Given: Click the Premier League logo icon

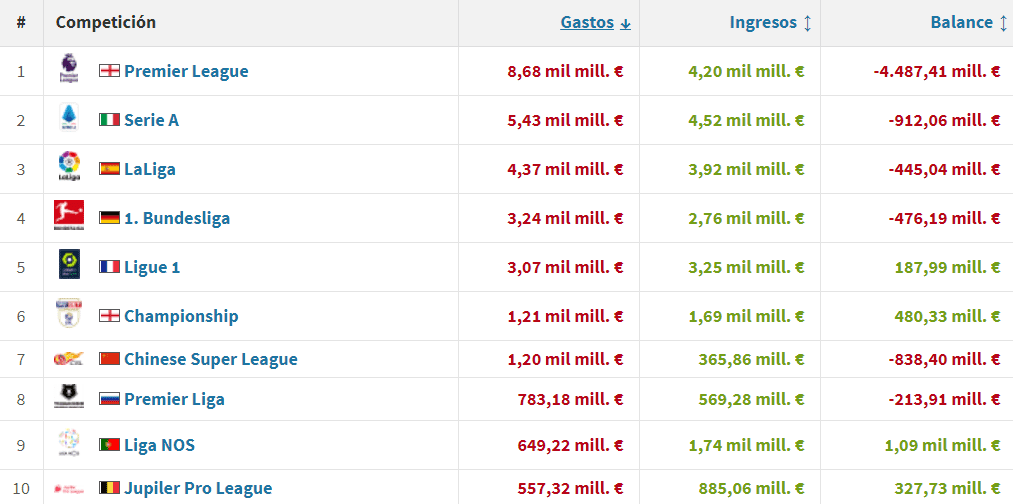Looking at the screenshot, I should click(69, 71).
